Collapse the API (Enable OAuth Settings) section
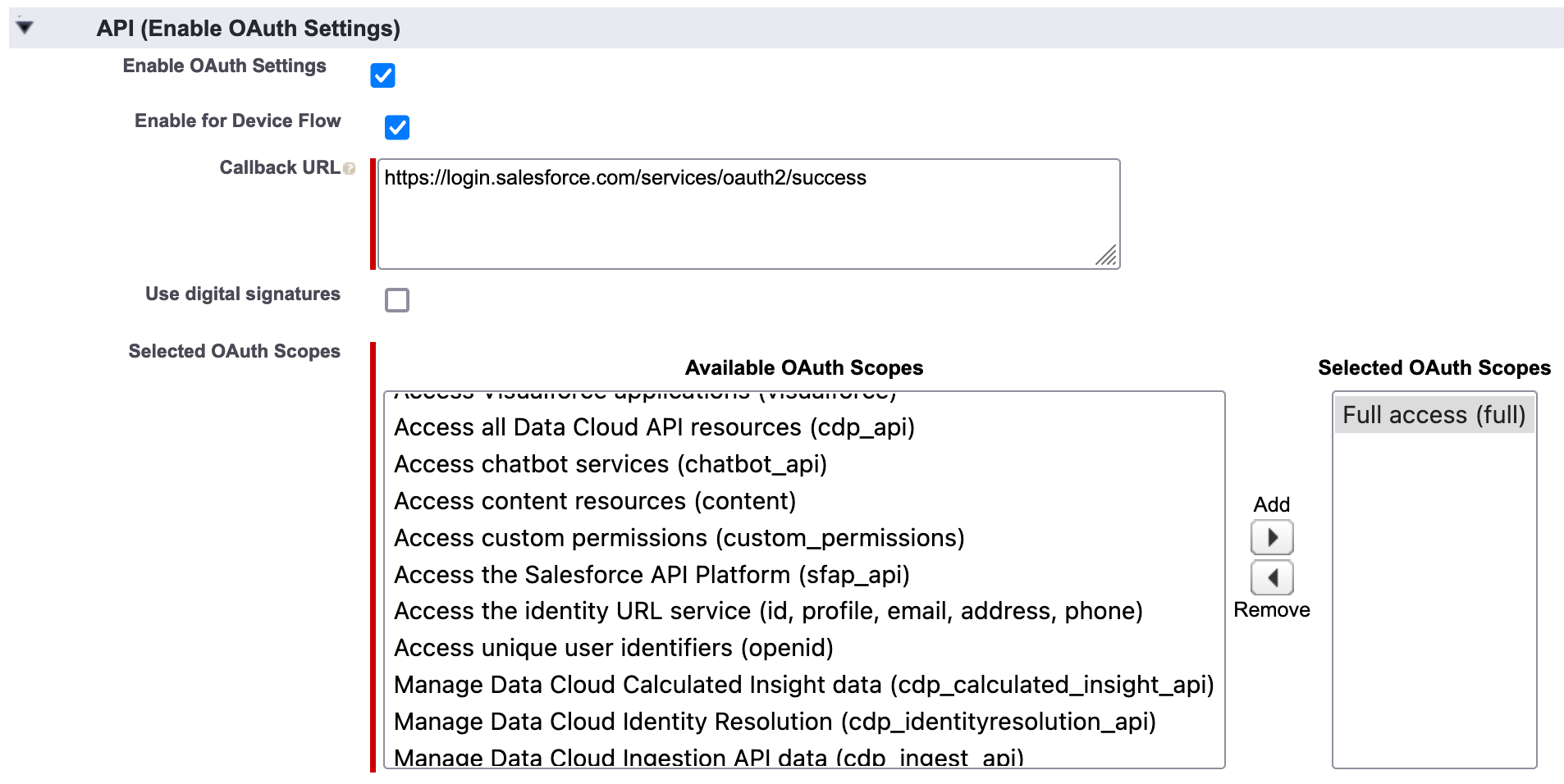 [x=25, y=27]
